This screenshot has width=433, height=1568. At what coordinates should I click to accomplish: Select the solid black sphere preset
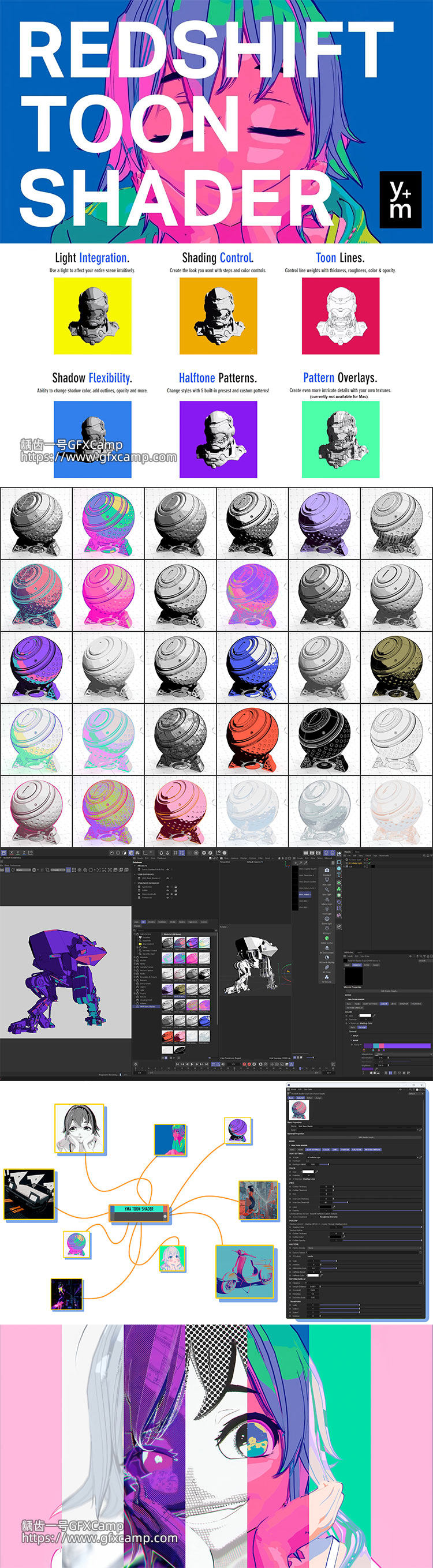point(324,739)
